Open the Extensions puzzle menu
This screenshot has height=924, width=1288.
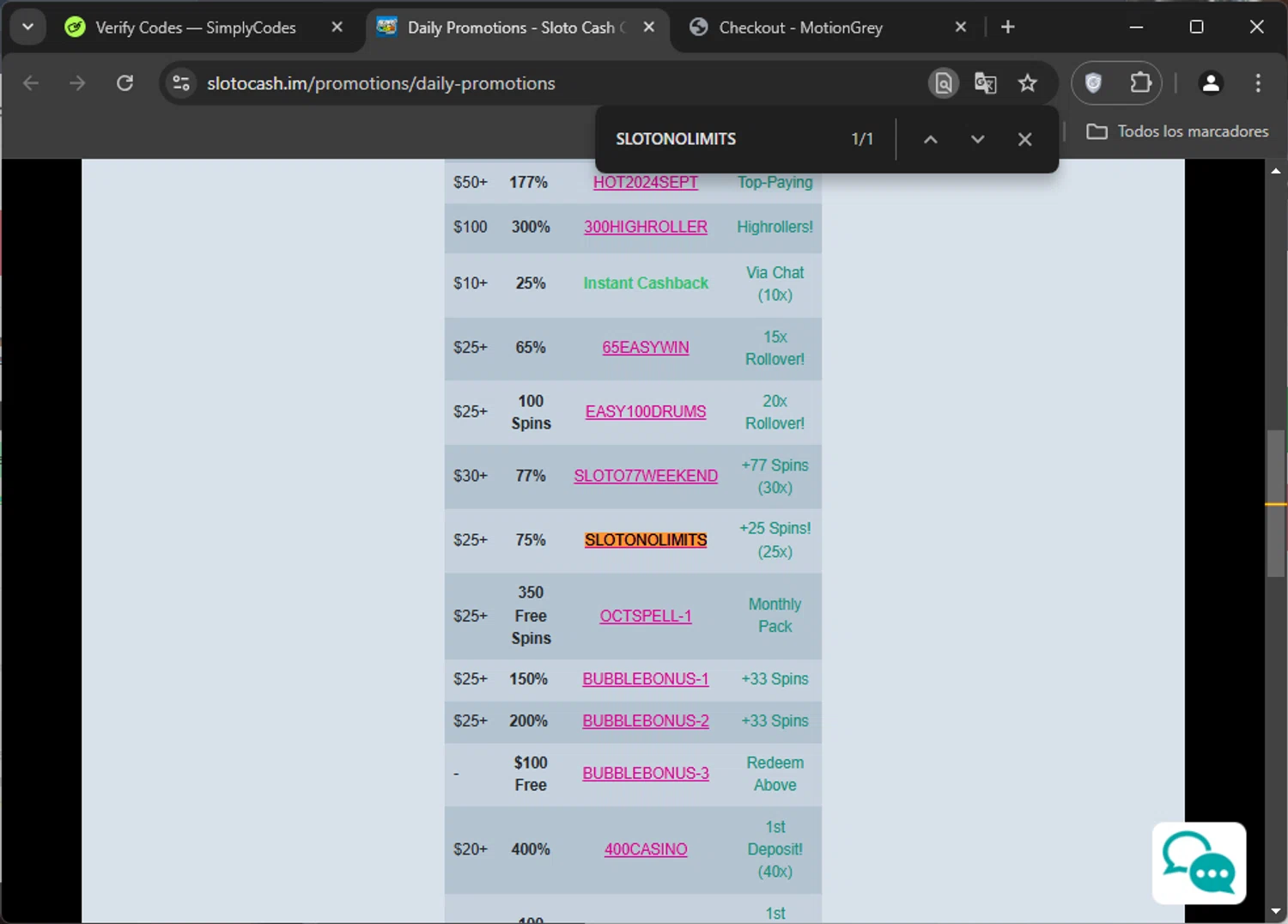[1140, 83]
